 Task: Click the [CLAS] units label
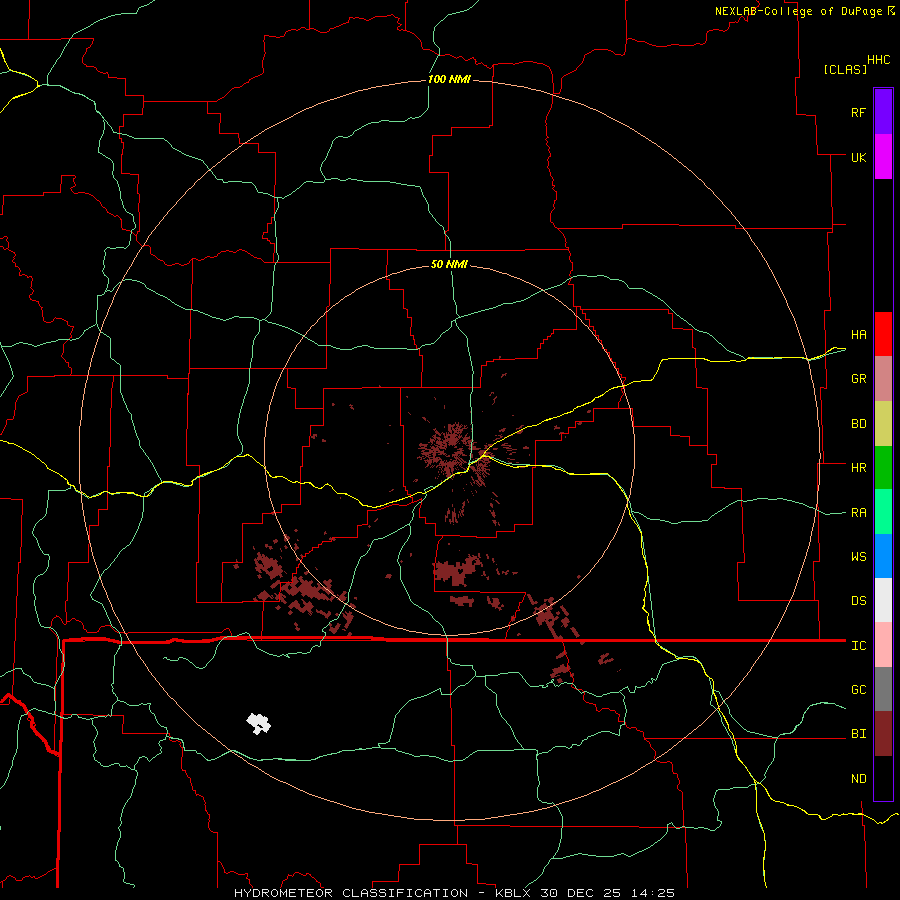(x=845, y=69)
